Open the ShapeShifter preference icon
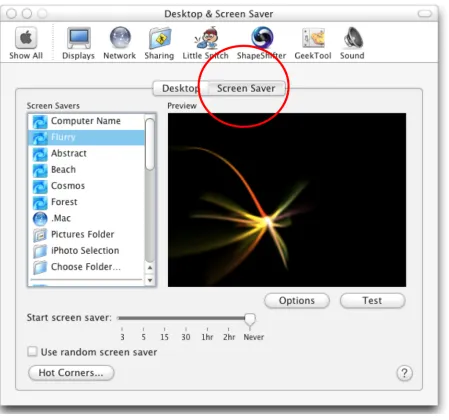This screenshot has height=420, width=449. point(262,44)
